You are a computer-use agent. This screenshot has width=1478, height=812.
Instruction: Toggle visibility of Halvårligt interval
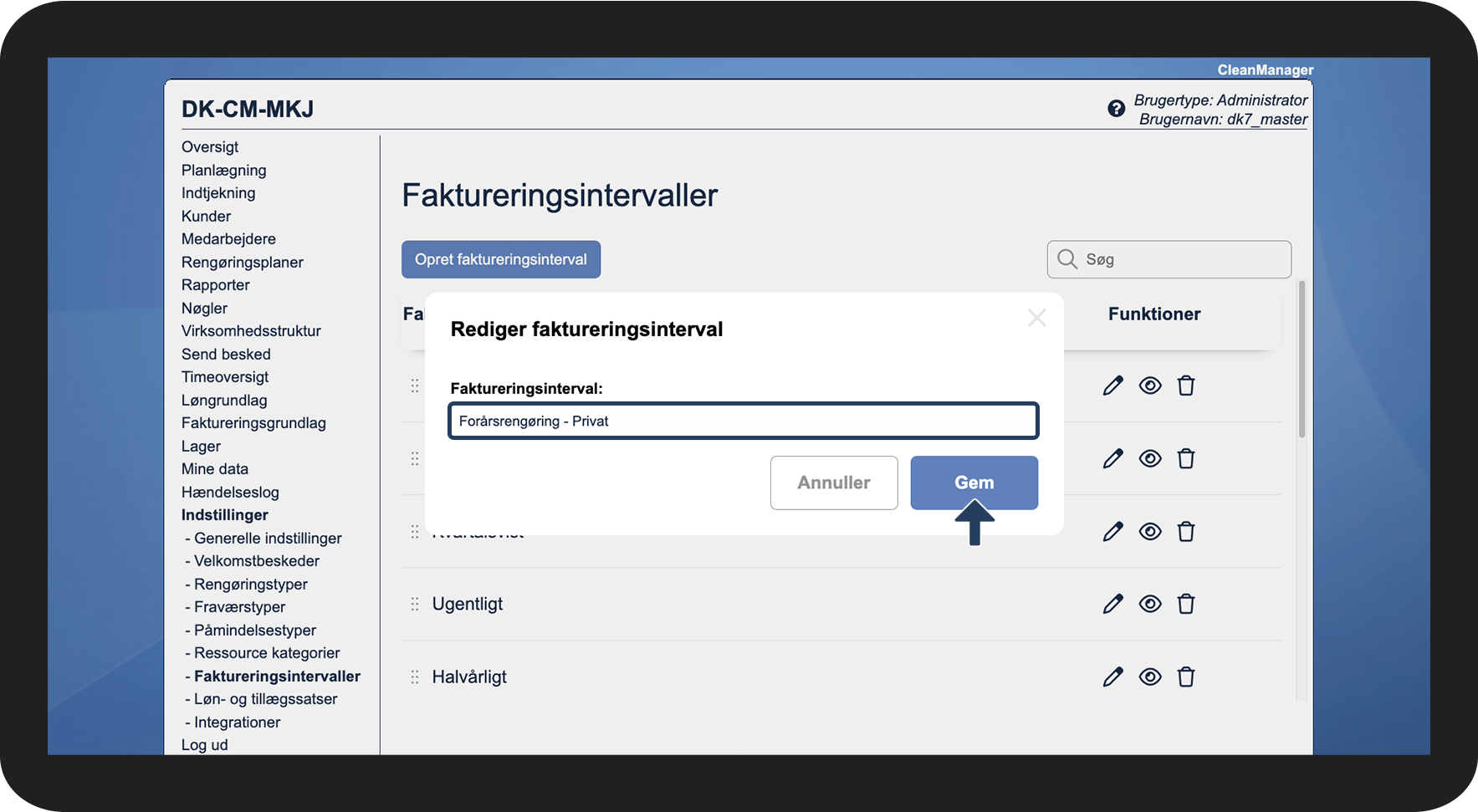coord(1150,677)
